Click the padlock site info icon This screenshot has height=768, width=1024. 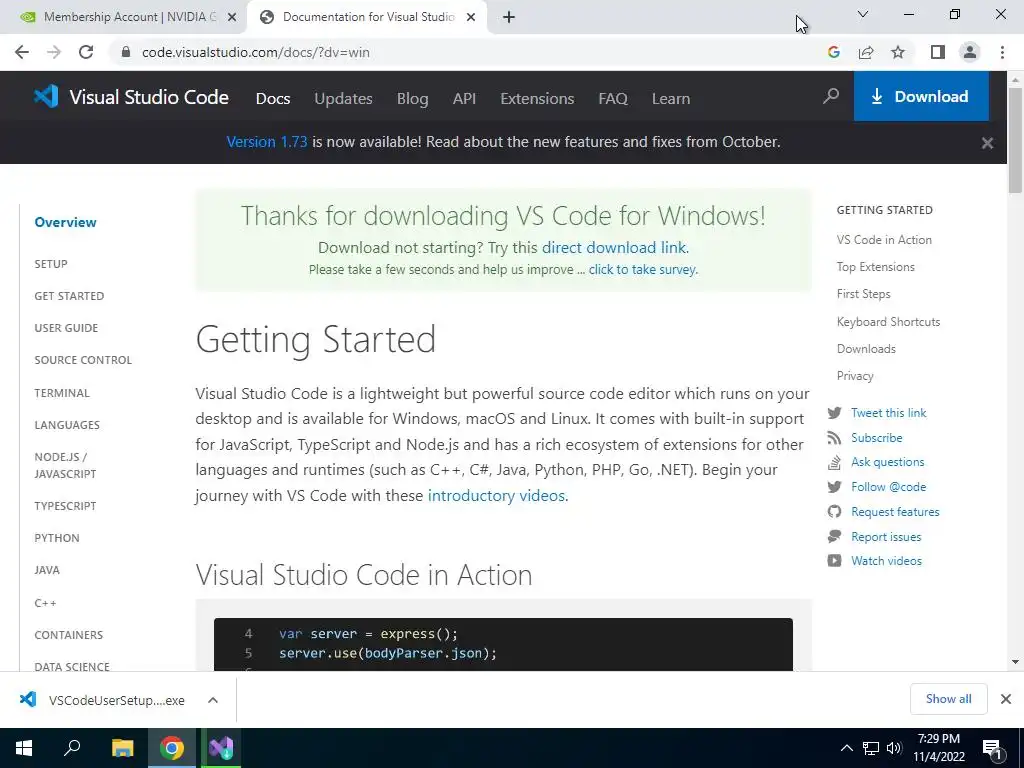tap(126, 52)
